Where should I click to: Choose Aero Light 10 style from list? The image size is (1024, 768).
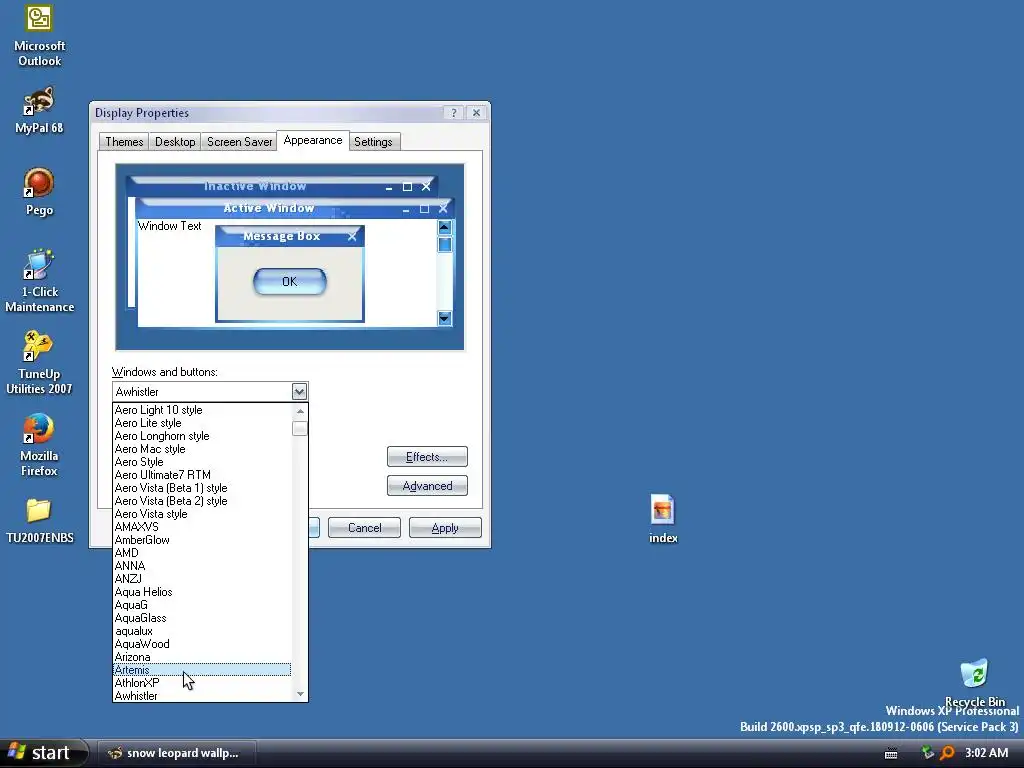[202, 410]
